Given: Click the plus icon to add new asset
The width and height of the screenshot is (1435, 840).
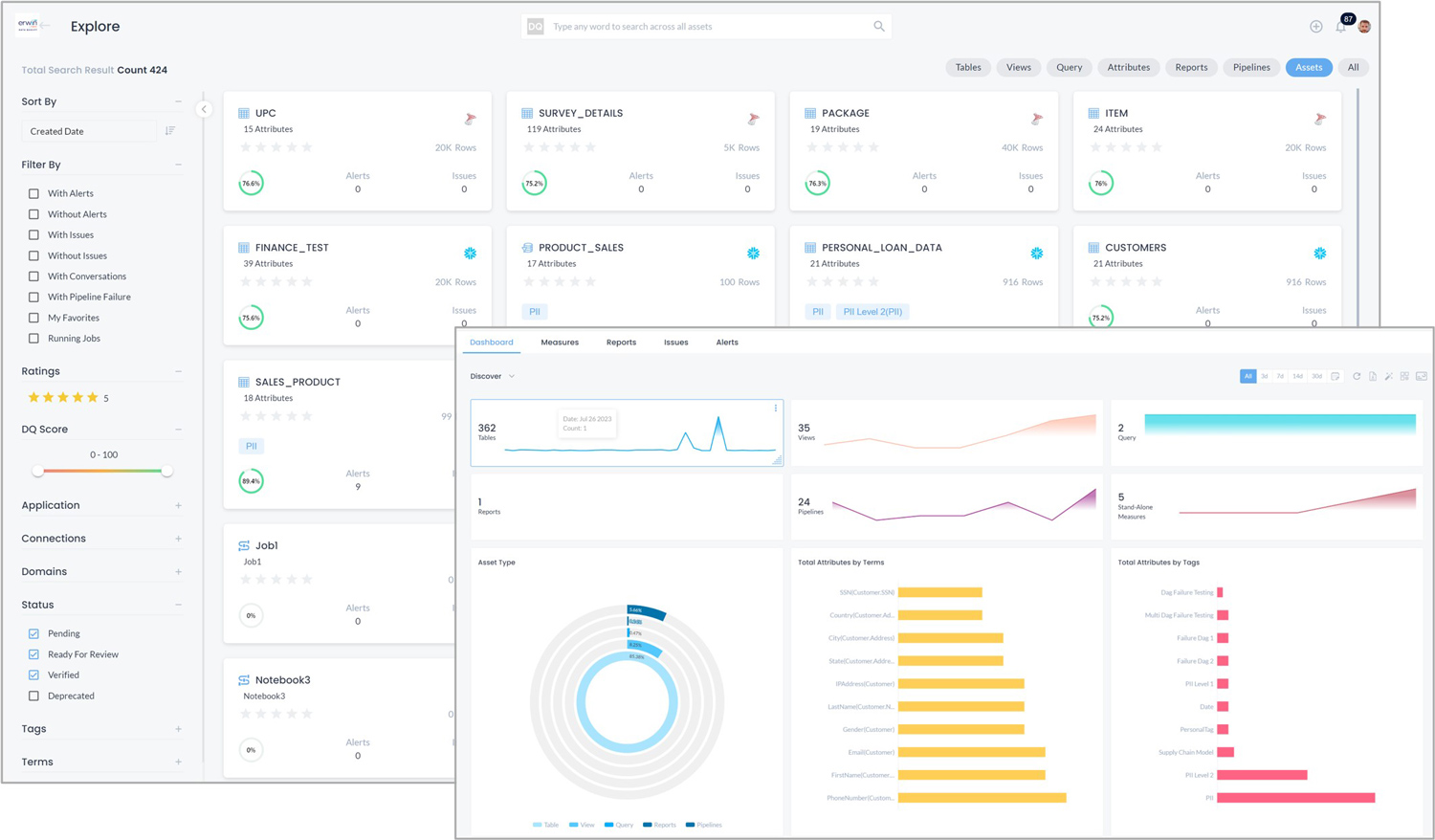Looking at the screenshot, I should (1315, 26).
